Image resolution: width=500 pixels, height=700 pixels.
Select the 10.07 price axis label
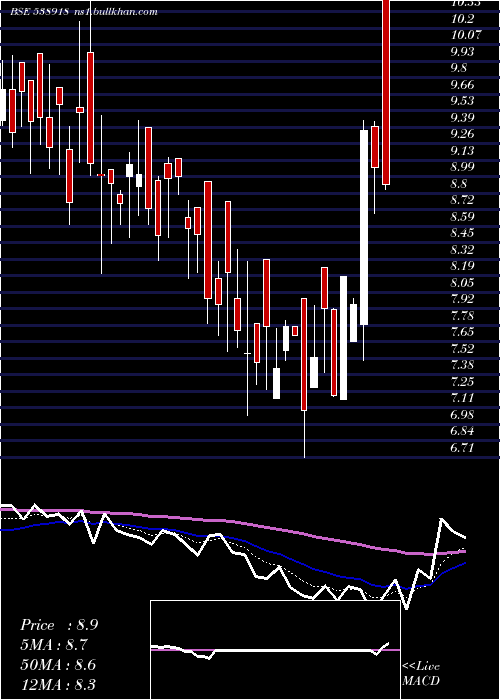pos(466,35)
